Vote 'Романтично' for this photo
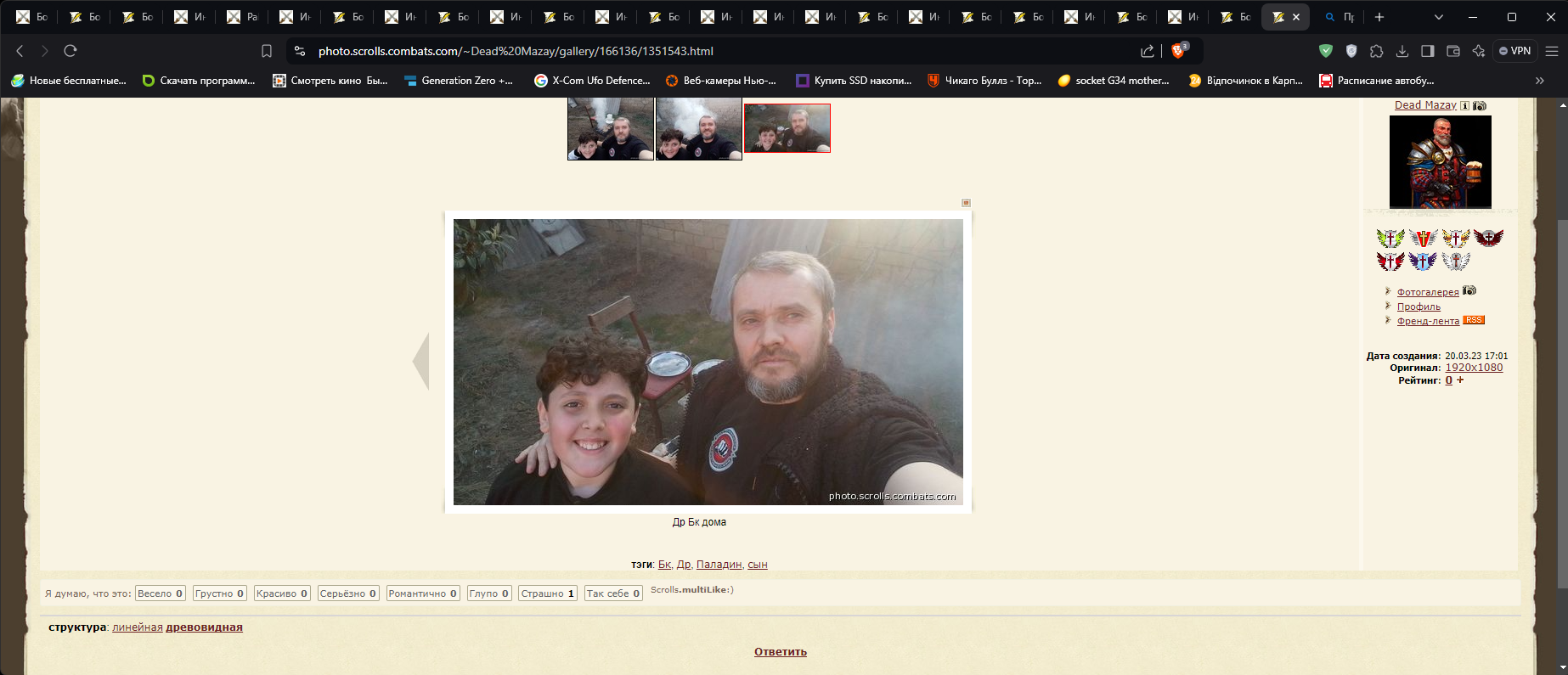The width and height of the screenshot is (1568, 675). click(423, 593)
